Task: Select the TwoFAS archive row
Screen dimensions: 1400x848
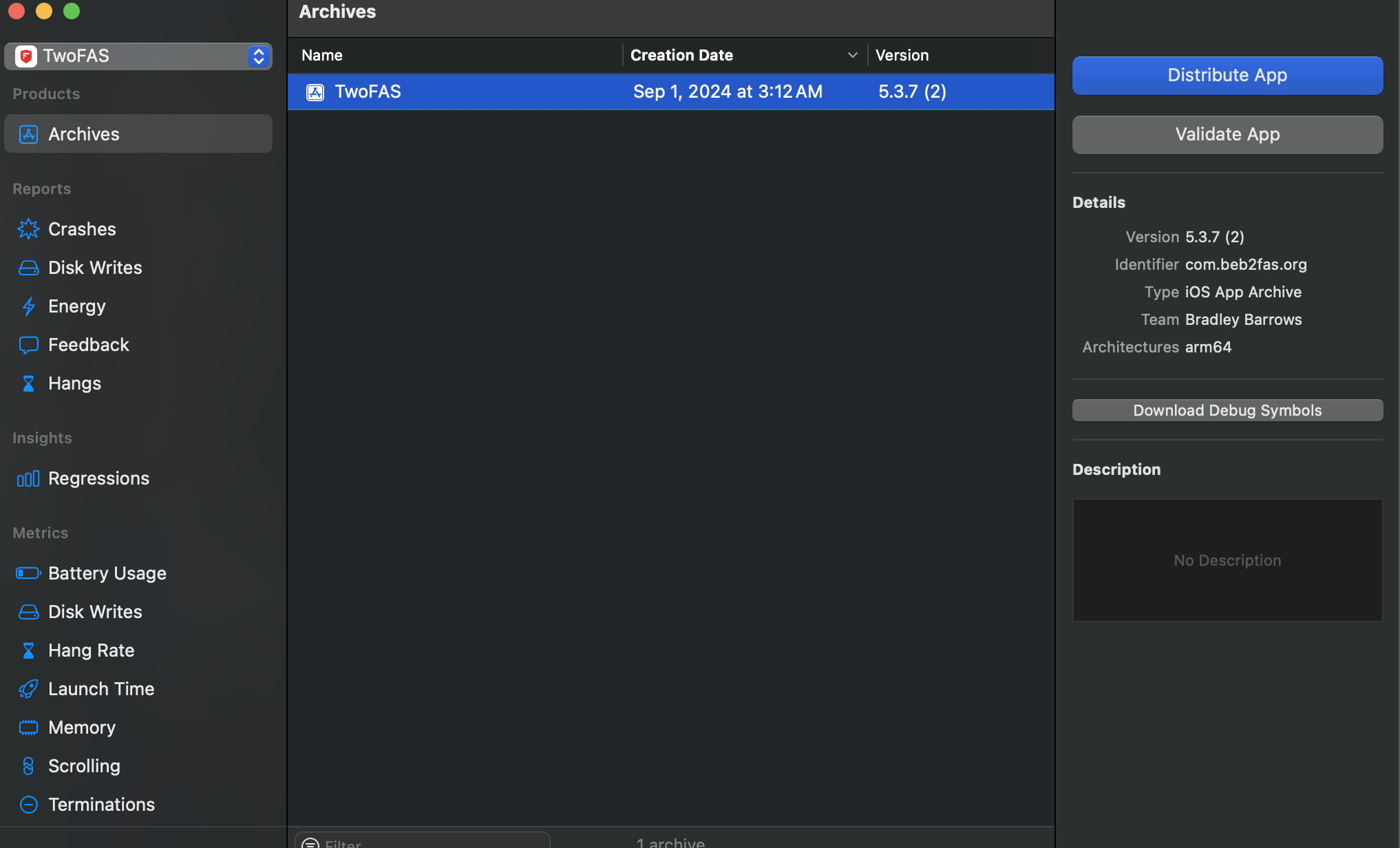Action: (x=671, y=92)
